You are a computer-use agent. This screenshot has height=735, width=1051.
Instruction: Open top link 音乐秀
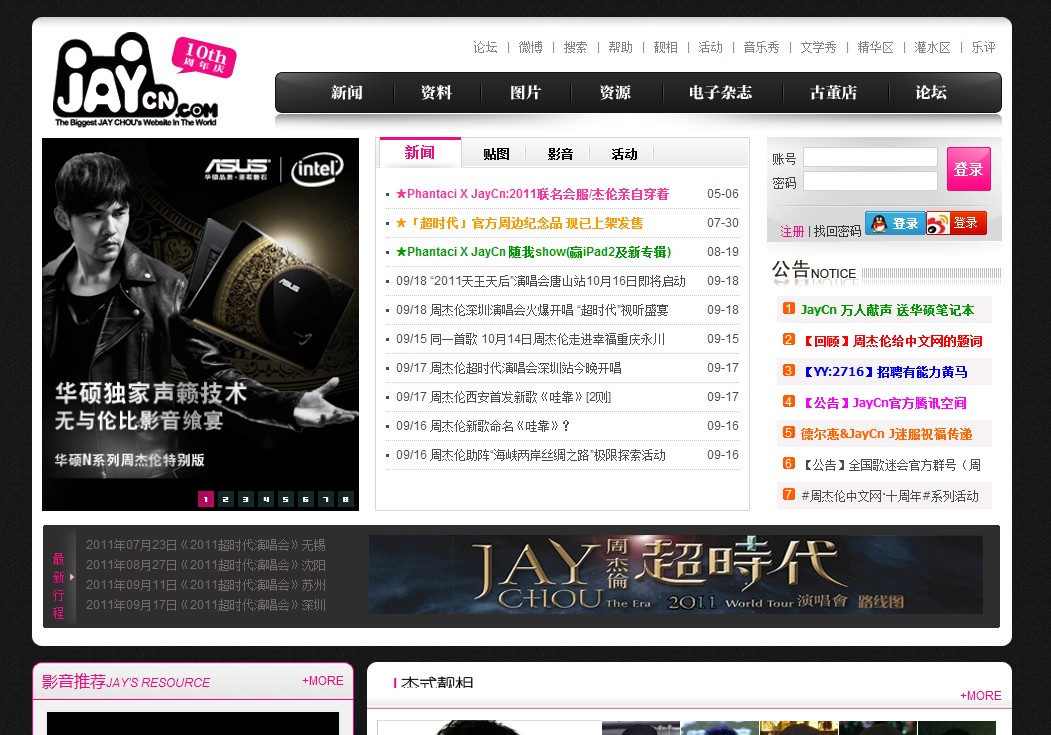[761, 47]
